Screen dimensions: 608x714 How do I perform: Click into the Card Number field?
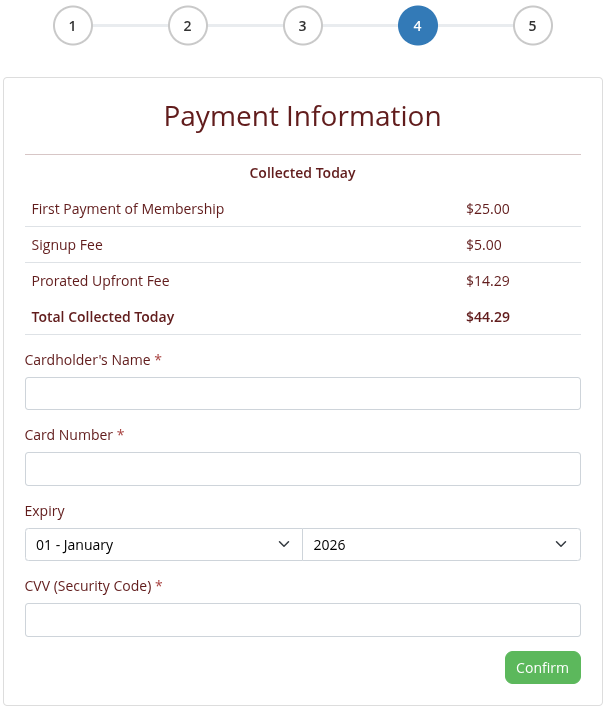(x=302, y=469)
